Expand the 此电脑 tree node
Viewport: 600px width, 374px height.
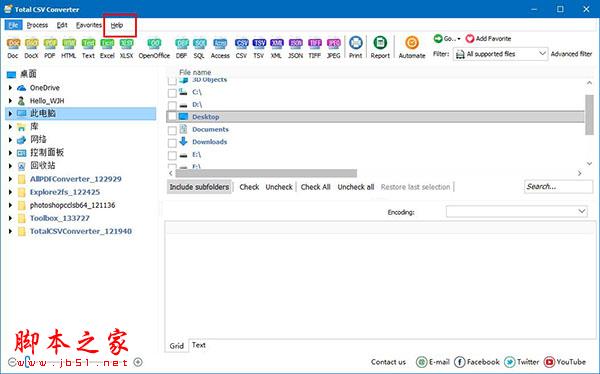[x=10, y=113]
